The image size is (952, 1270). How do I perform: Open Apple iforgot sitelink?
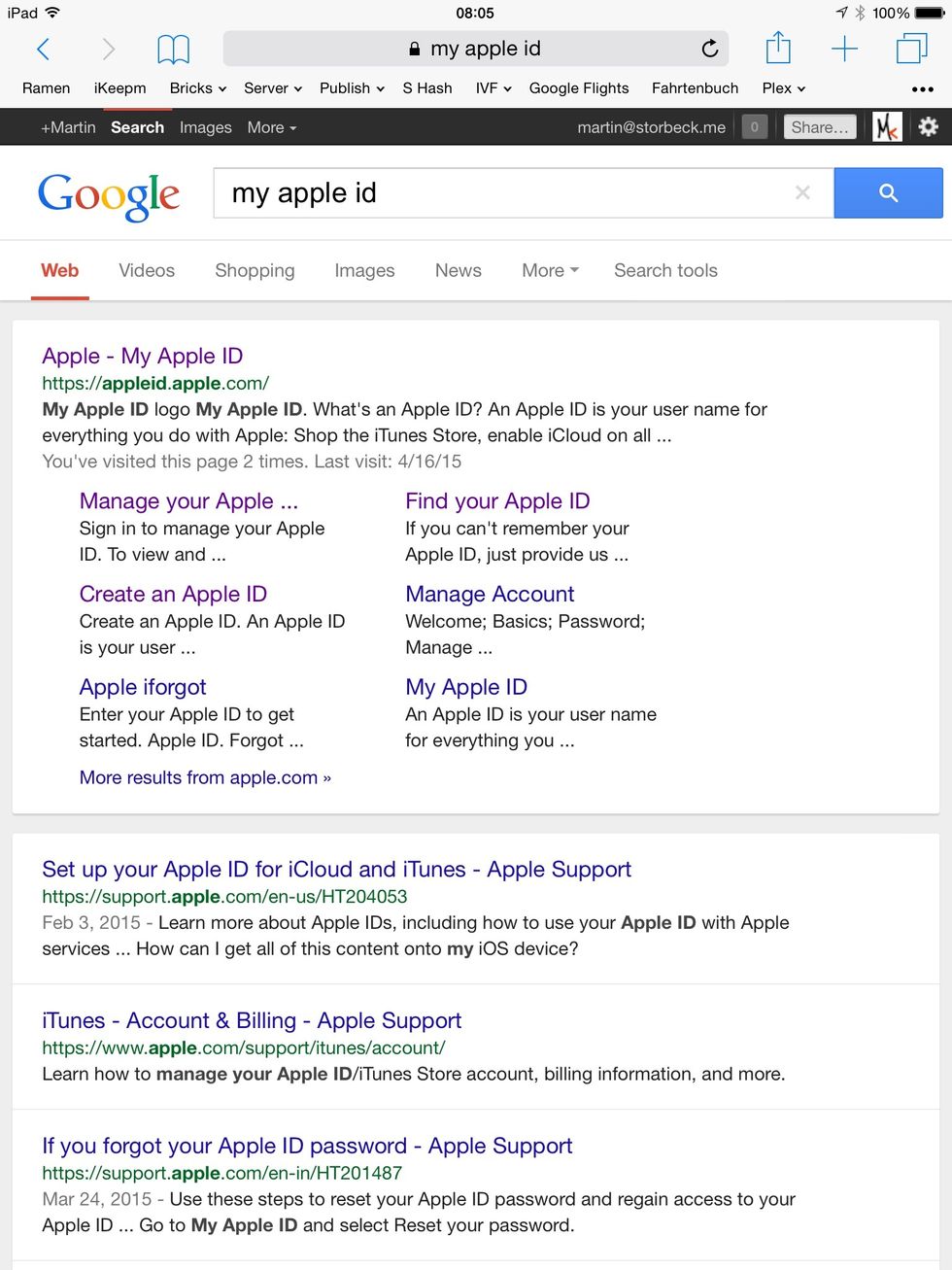(x=143, y=687)
